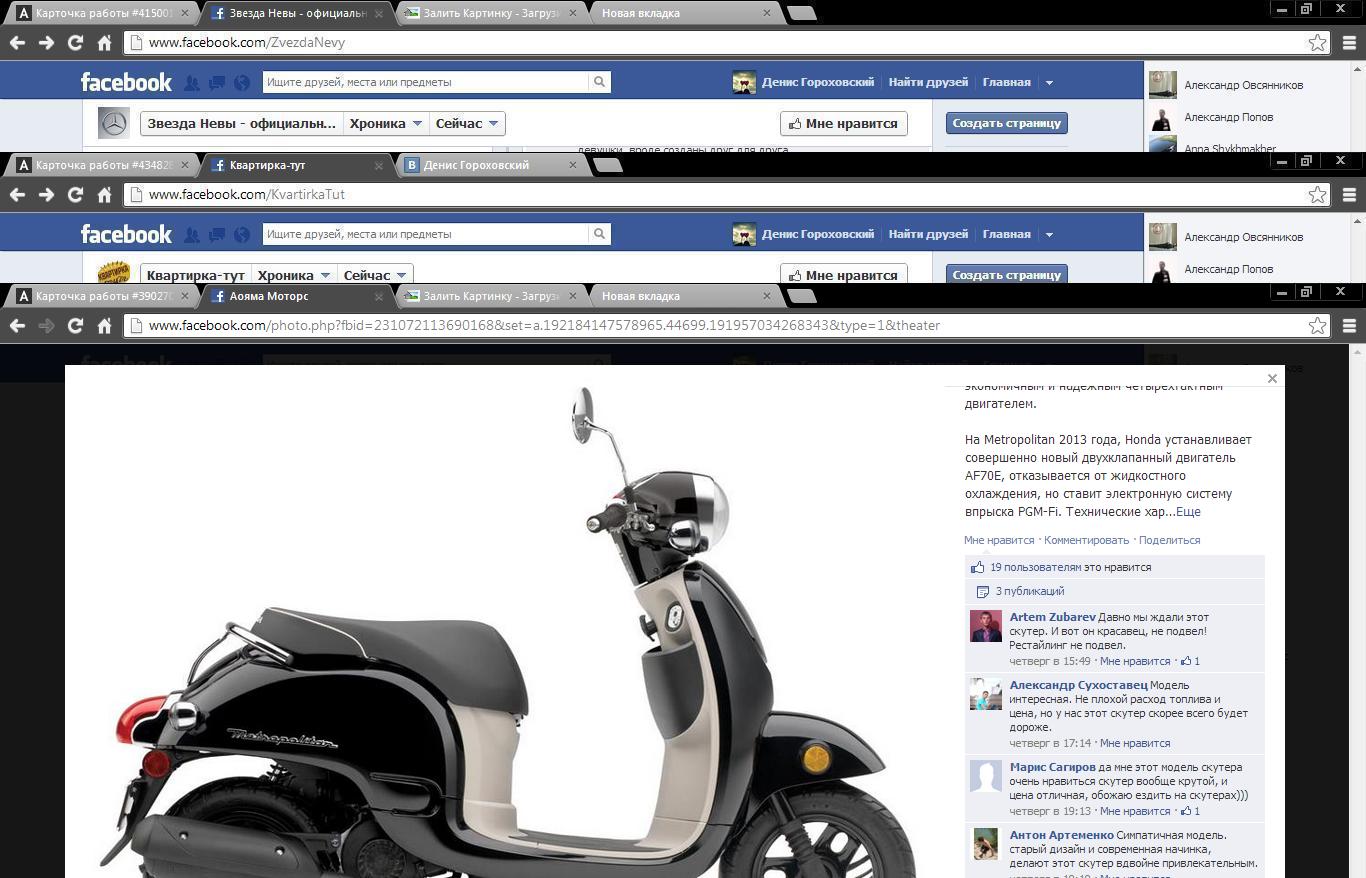Open Chrome home in Звезда Невы window
This screenshot has height=878, width=1366.
coord(104,43)
